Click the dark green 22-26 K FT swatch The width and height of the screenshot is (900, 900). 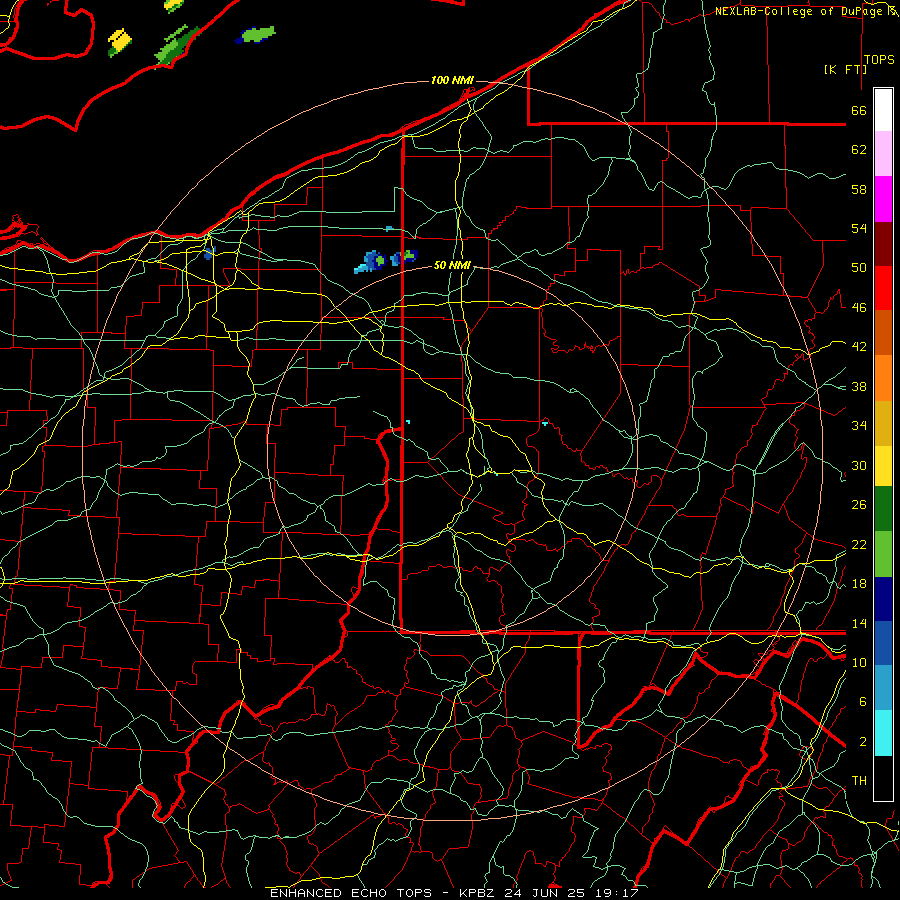[x=883, y=509]
